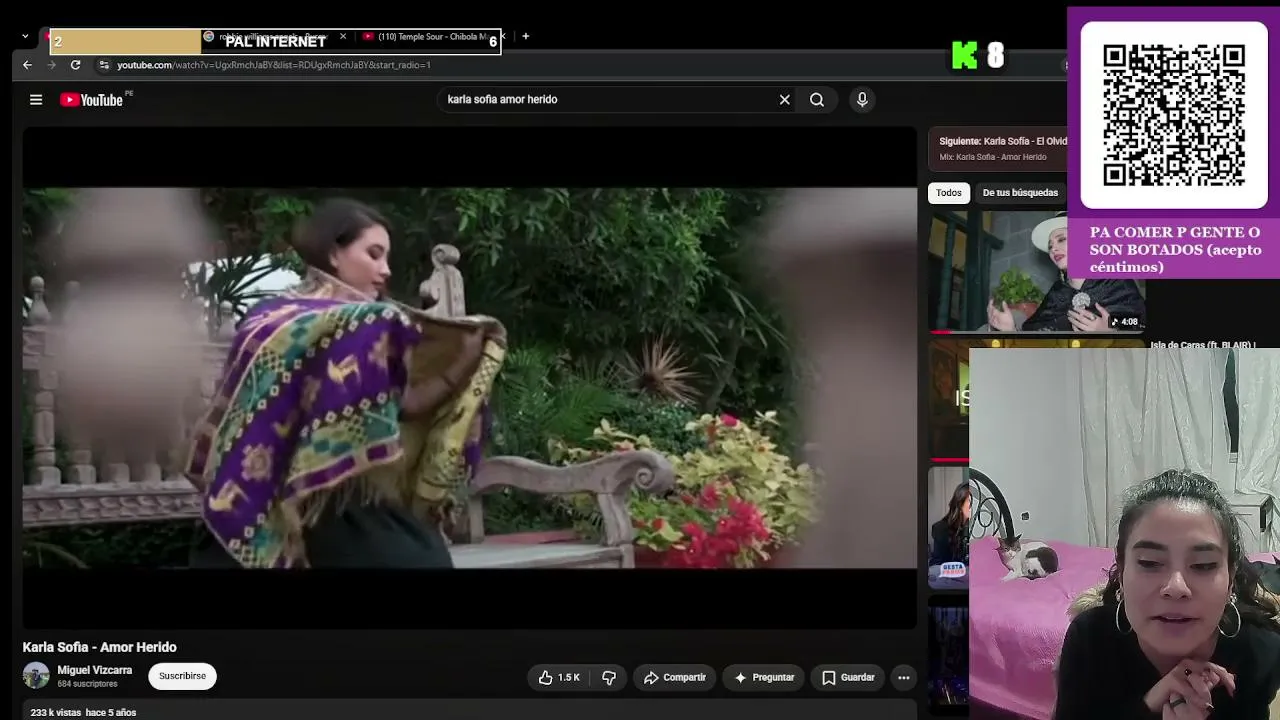
Task: Go back with the browser back arrow
Action: coord(27,65)
